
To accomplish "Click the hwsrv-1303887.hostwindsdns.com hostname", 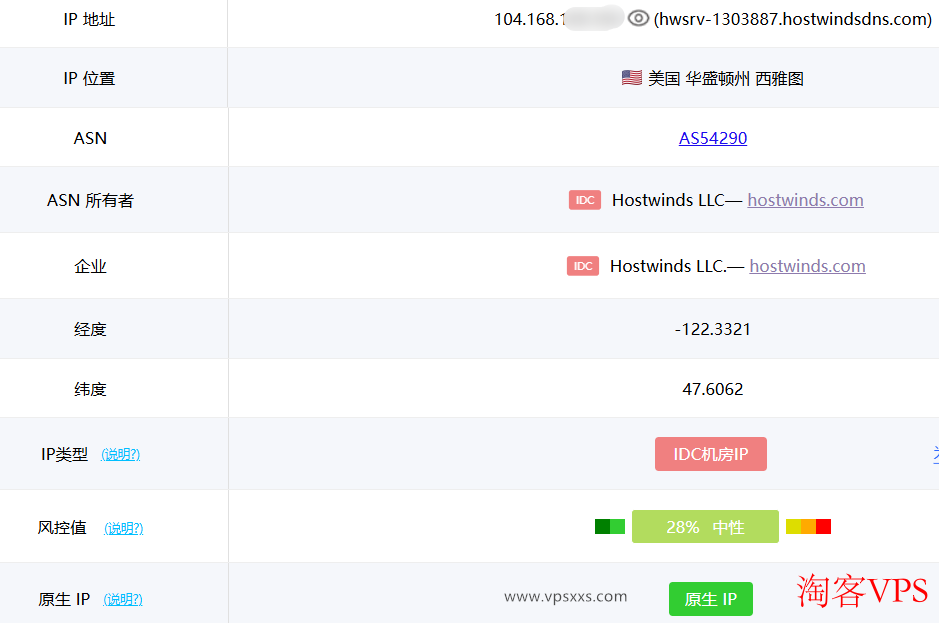I will click(792, 19).
